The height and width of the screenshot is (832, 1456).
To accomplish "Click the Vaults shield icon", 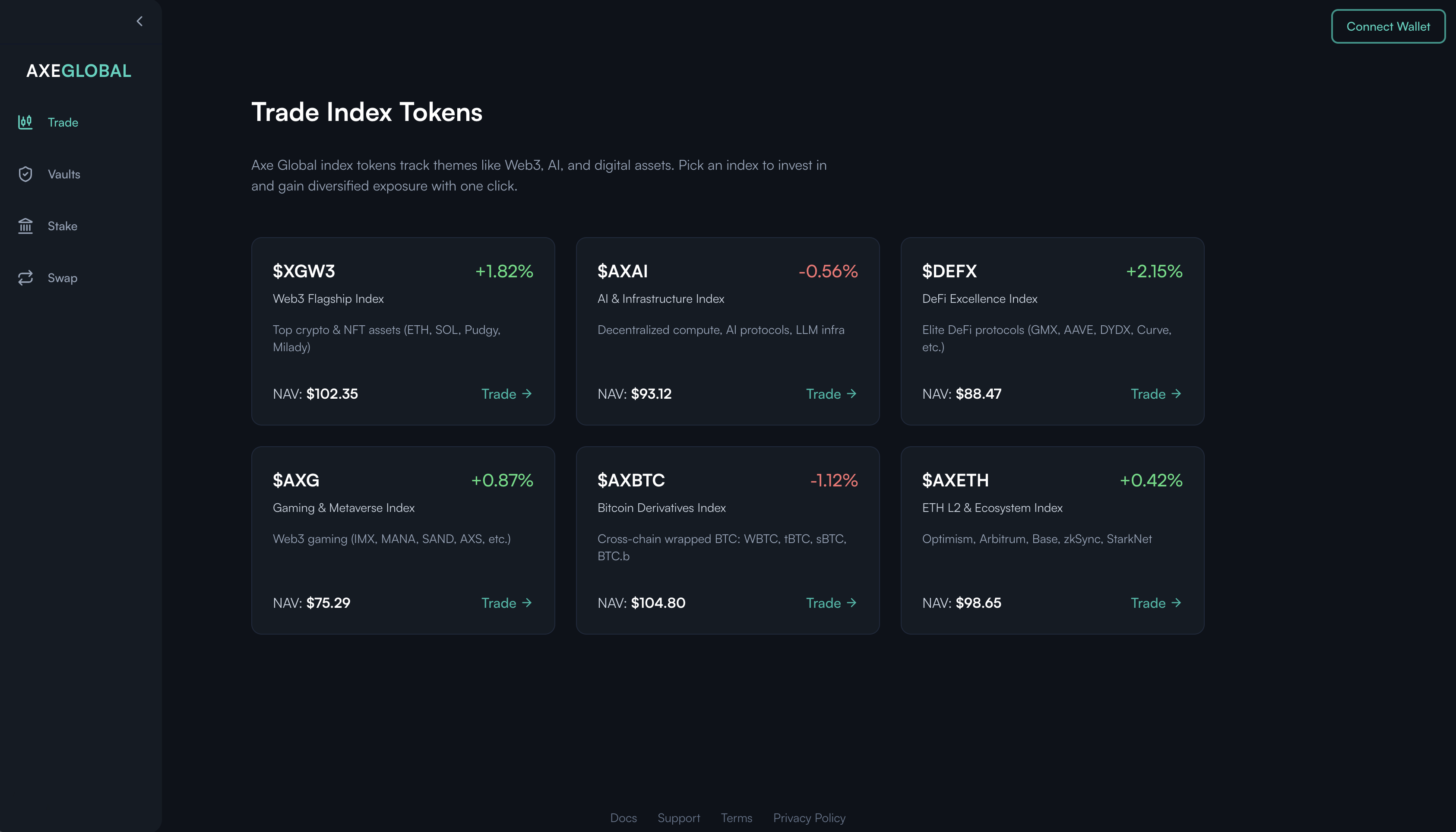I will point(25,174).
